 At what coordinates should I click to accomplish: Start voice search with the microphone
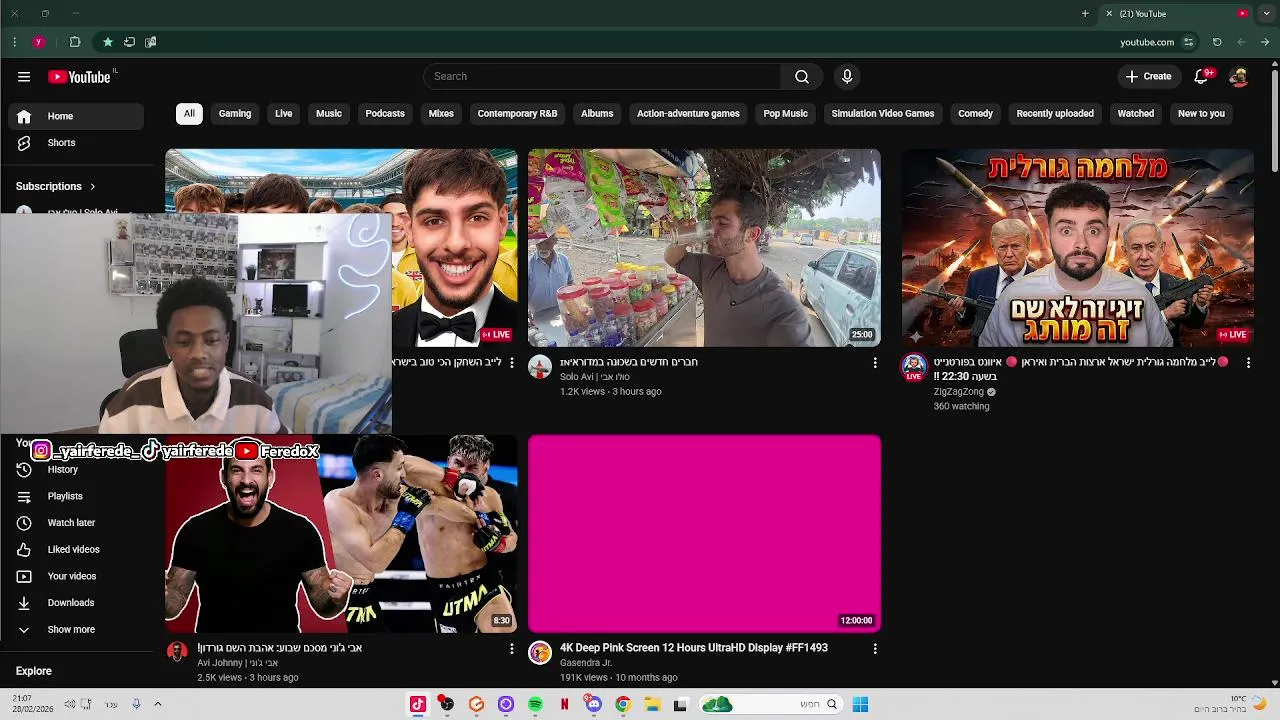(x=847, y=77)
